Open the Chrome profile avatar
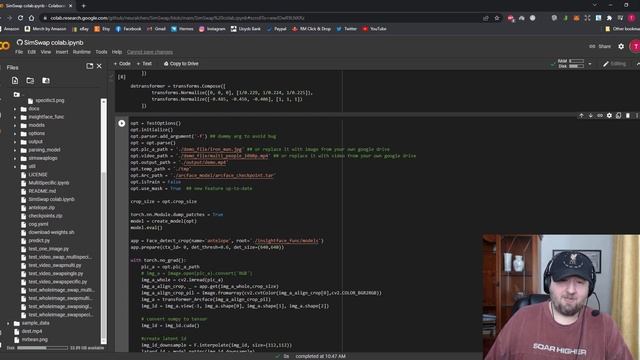This screenshot has height=360, width=640. point(632,18)
